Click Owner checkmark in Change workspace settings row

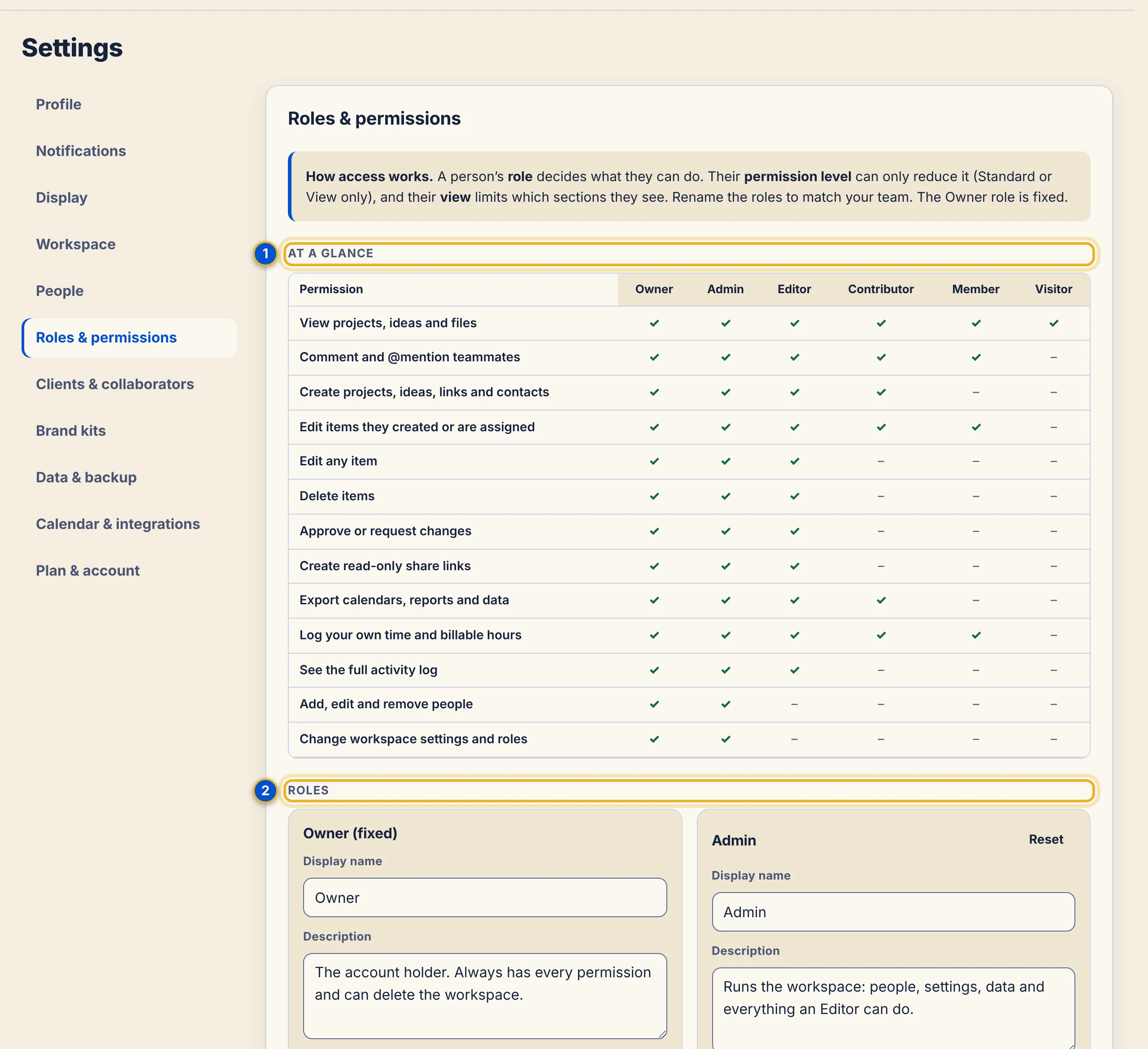click(x=654, y=739)
